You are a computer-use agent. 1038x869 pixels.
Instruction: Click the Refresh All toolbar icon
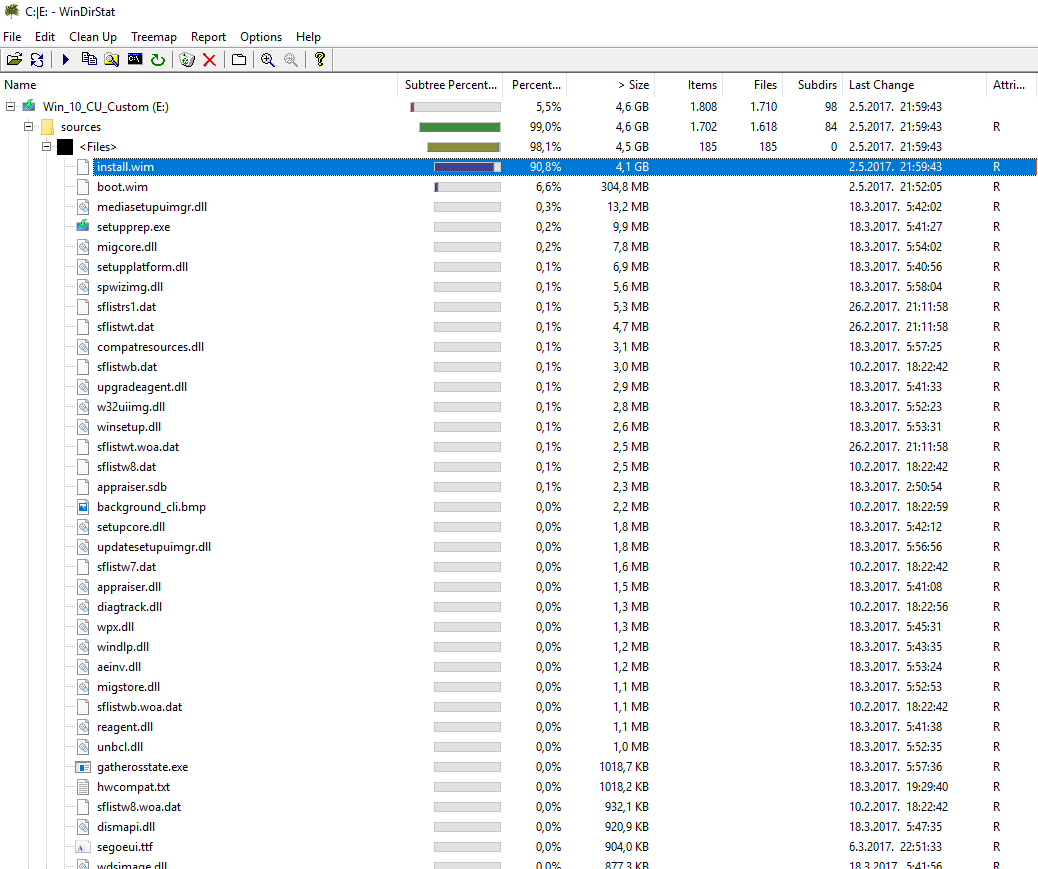37,60
